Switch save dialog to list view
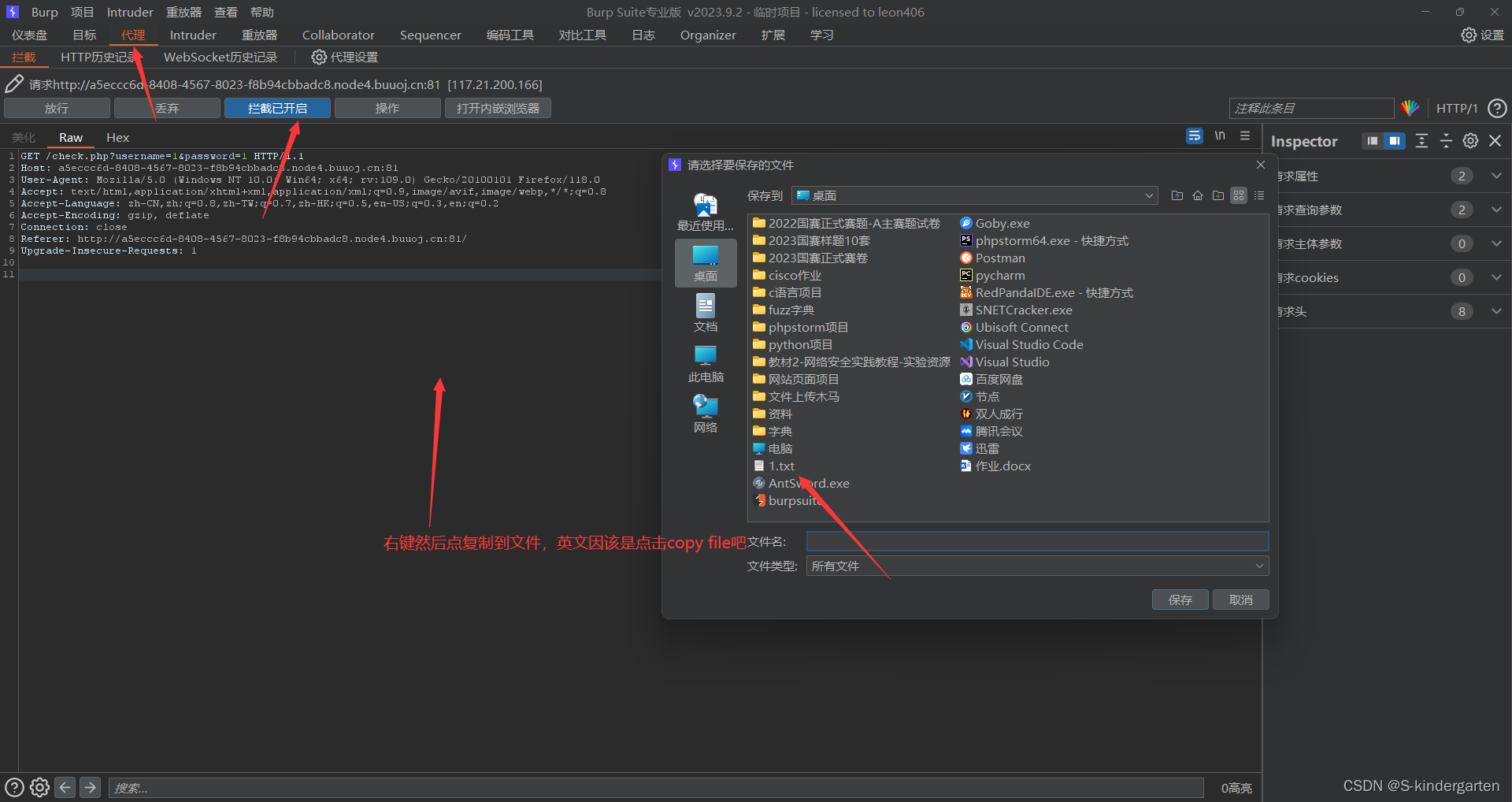 (1239, 195)
